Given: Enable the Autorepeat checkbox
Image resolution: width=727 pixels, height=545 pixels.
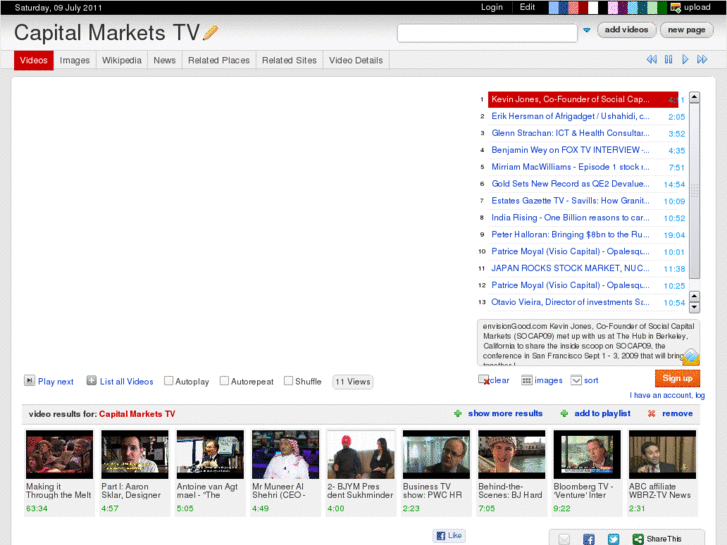Looking at the screenshot, I should coord(224,381).
